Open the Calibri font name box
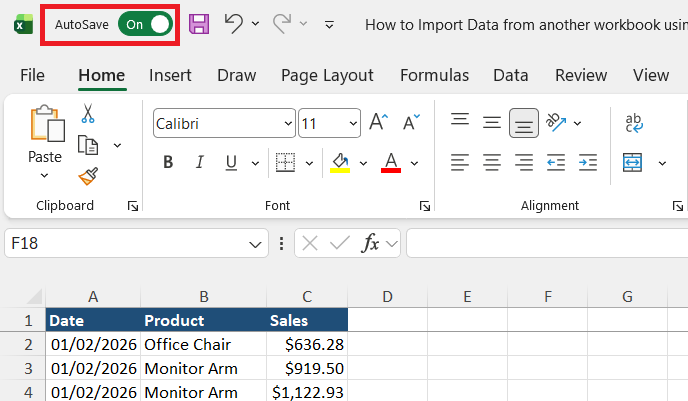 224,123
